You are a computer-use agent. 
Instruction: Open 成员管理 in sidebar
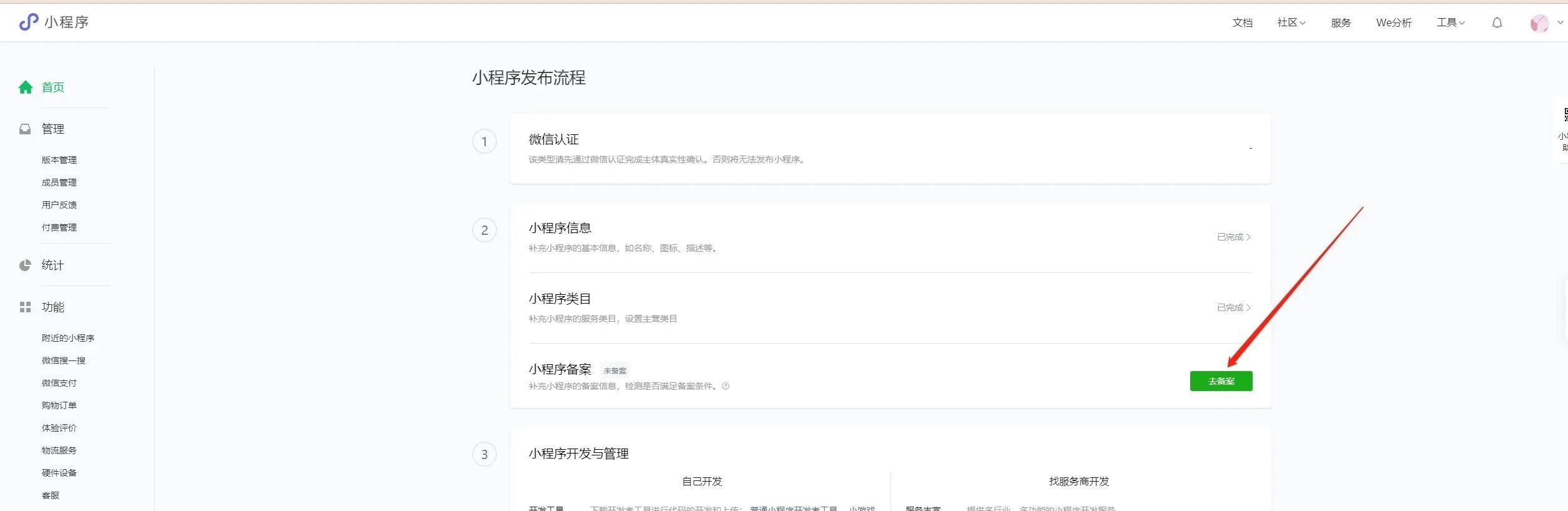[x=59, y=182]
